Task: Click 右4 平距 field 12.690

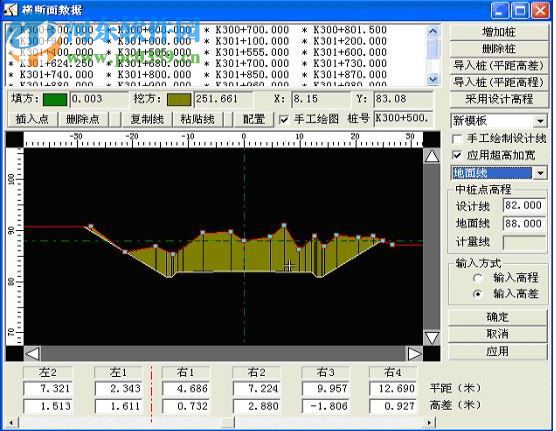Action: pos(393,389)
